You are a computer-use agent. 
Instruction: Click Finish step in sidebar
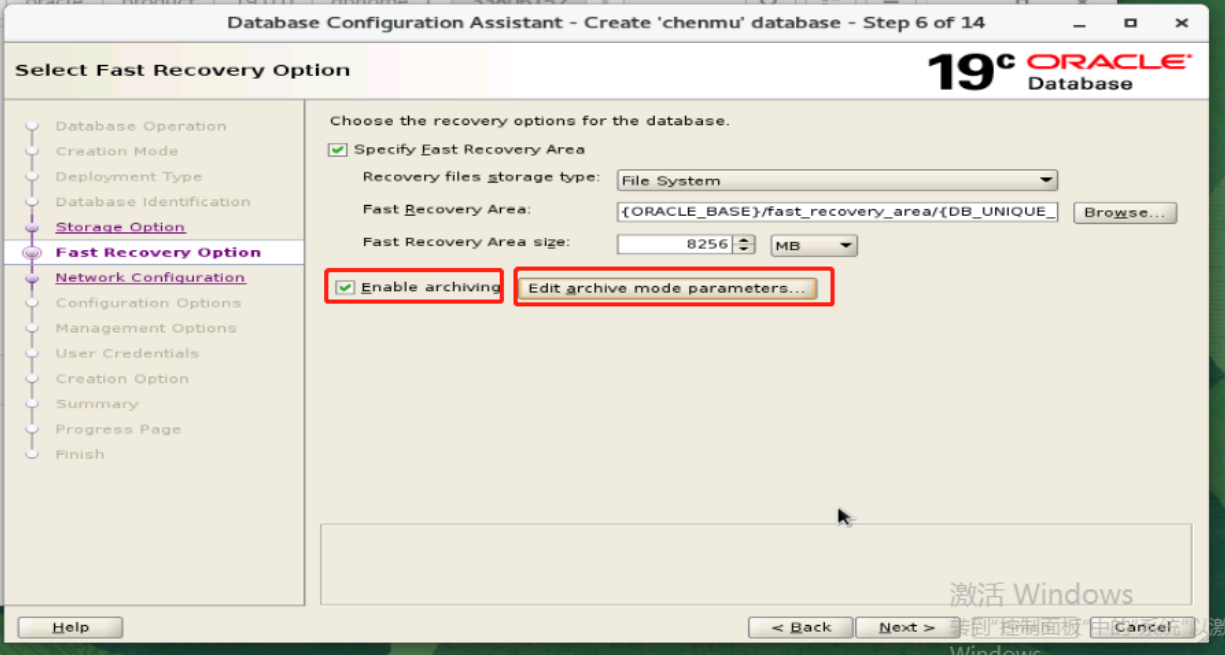point(80,454)
